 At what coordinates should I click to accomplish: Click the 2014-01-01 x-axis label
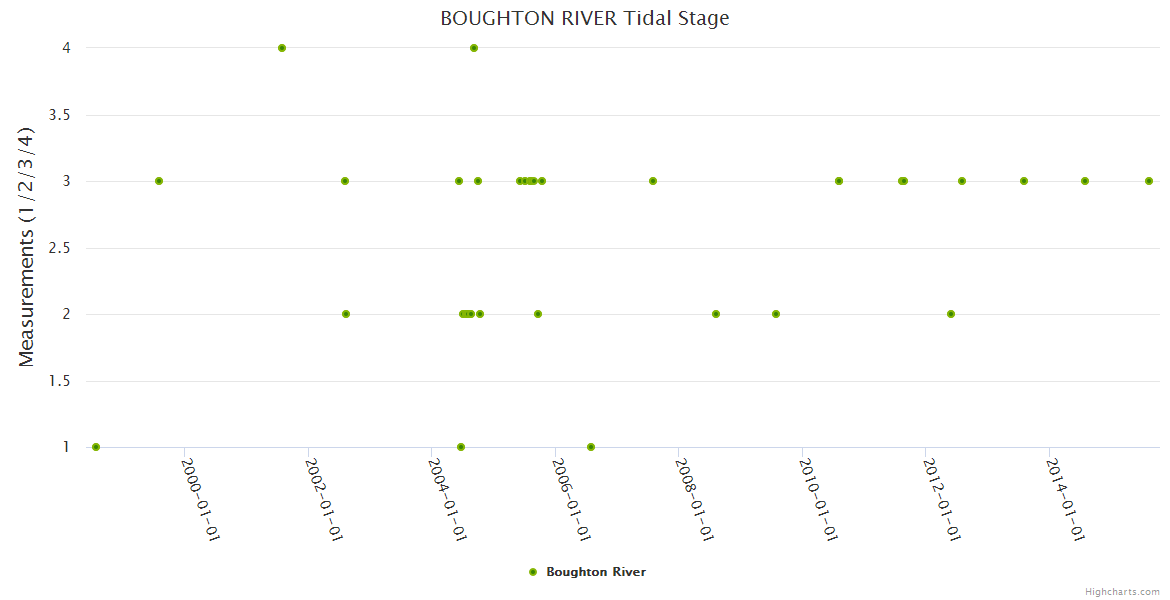[1066, 498]
